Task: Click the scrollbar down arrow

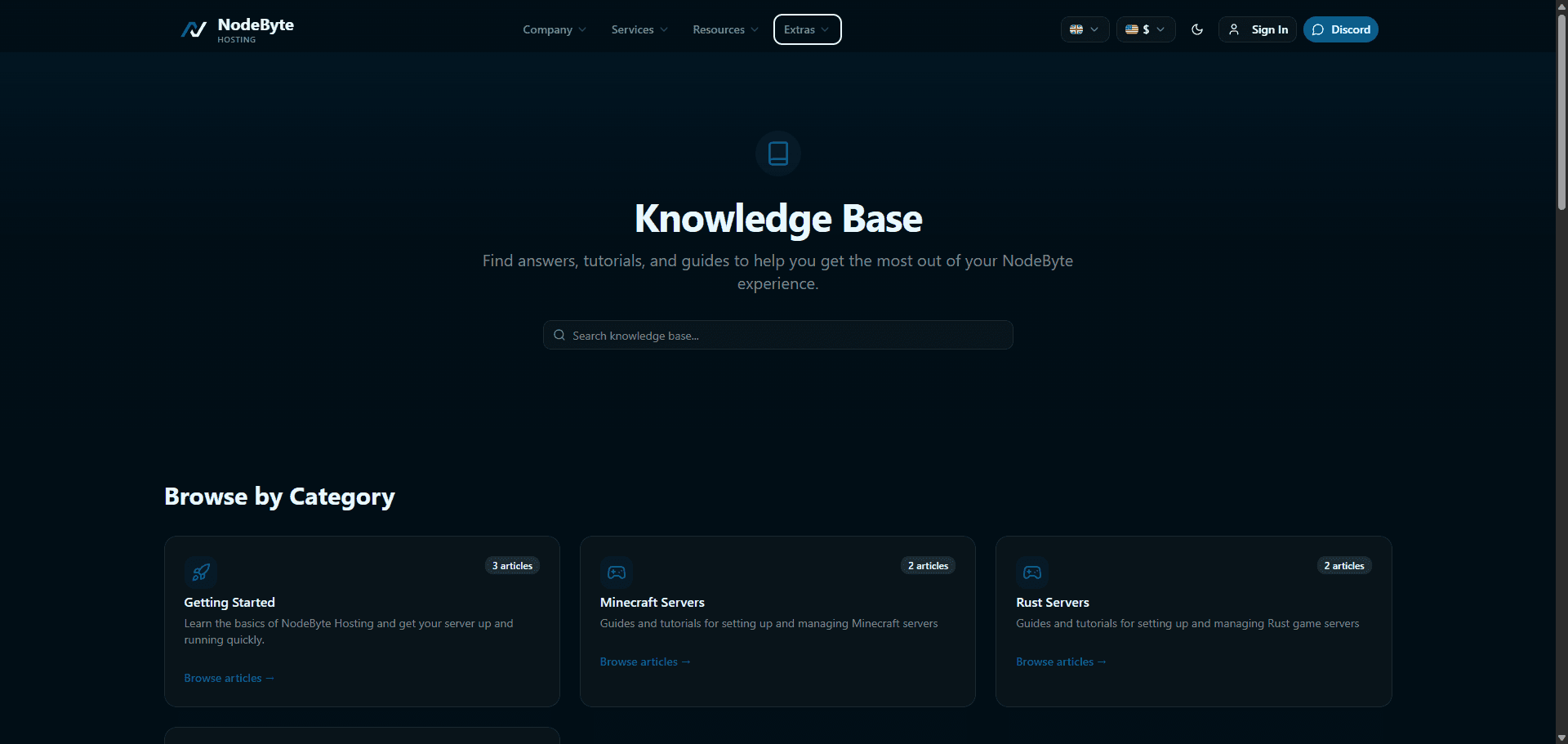Action: click(1561, 737)
